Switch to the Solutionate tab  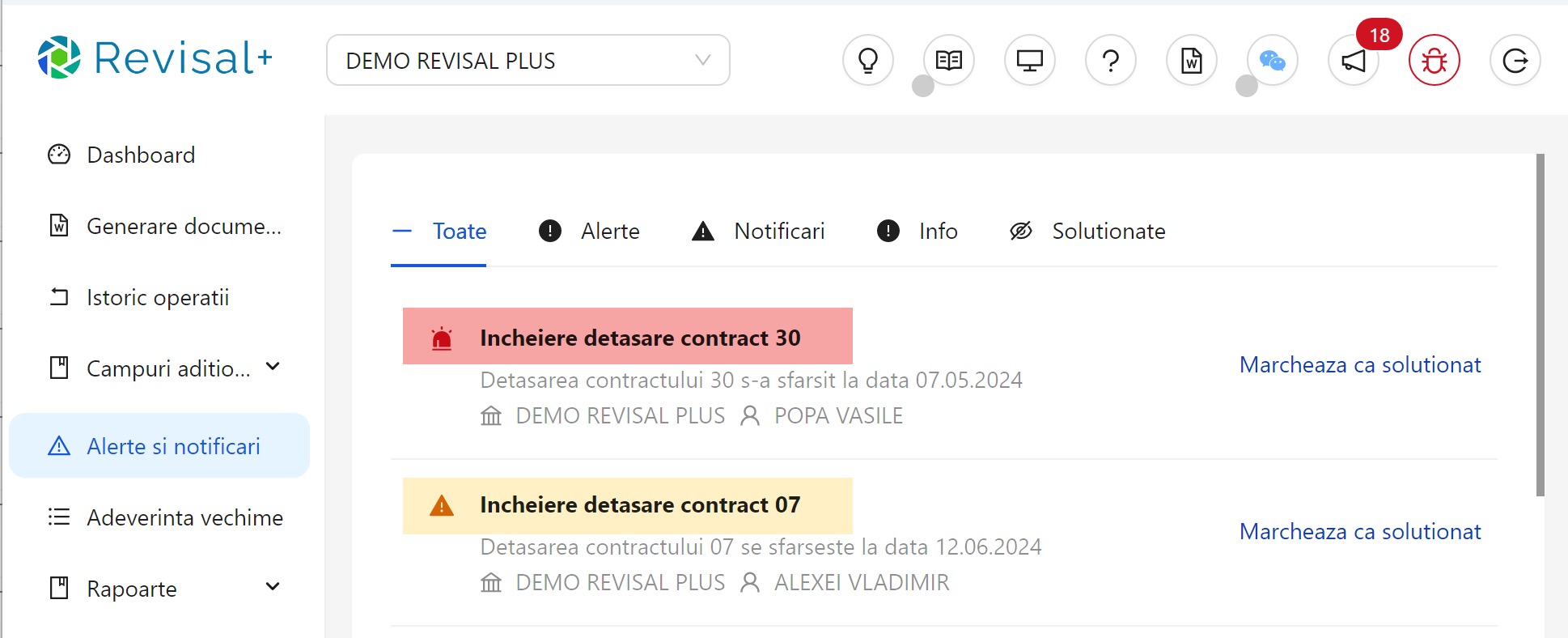pos(1087,232)
